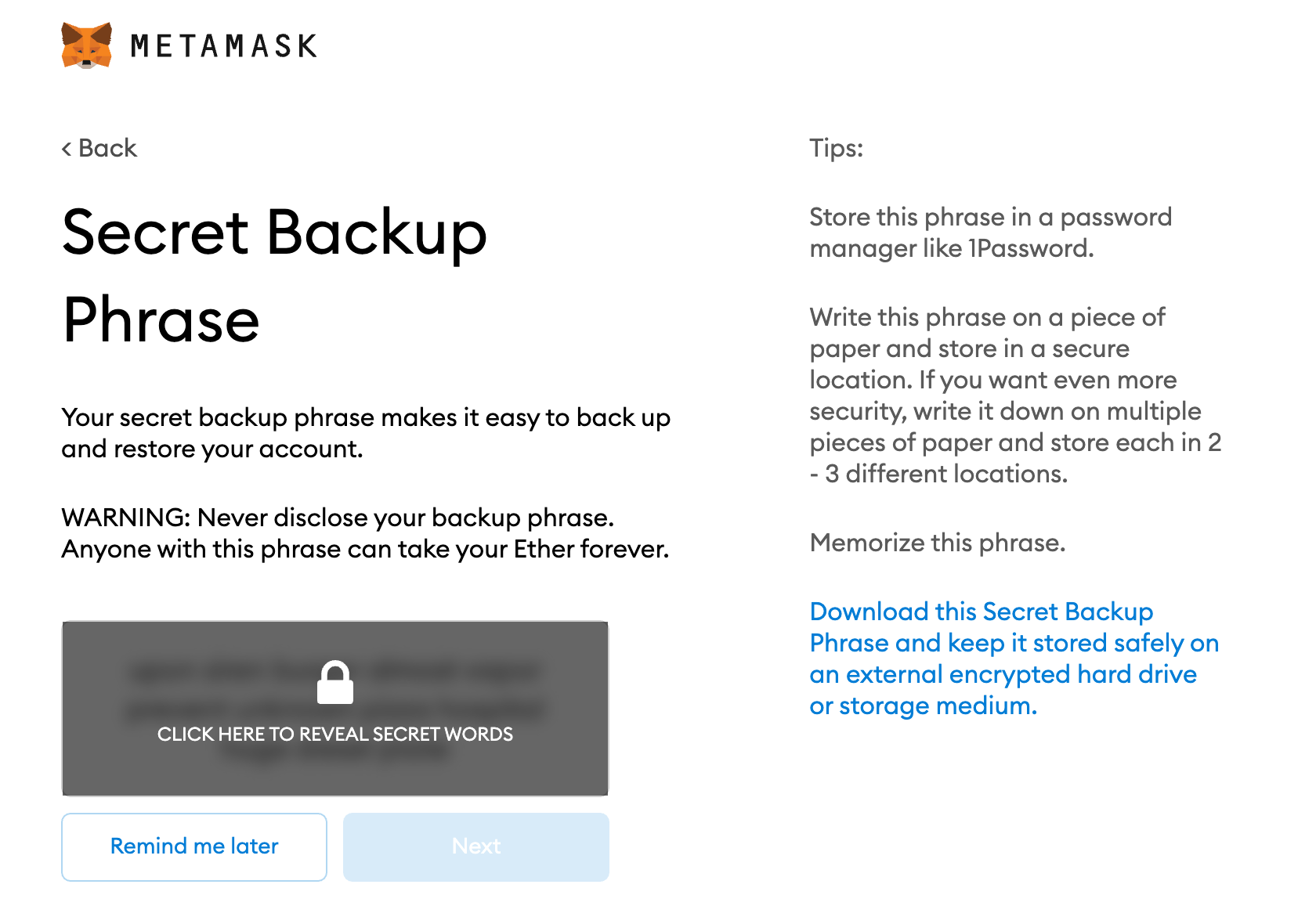Click the write phrase on paper tip

click(x=1015, y=395)
